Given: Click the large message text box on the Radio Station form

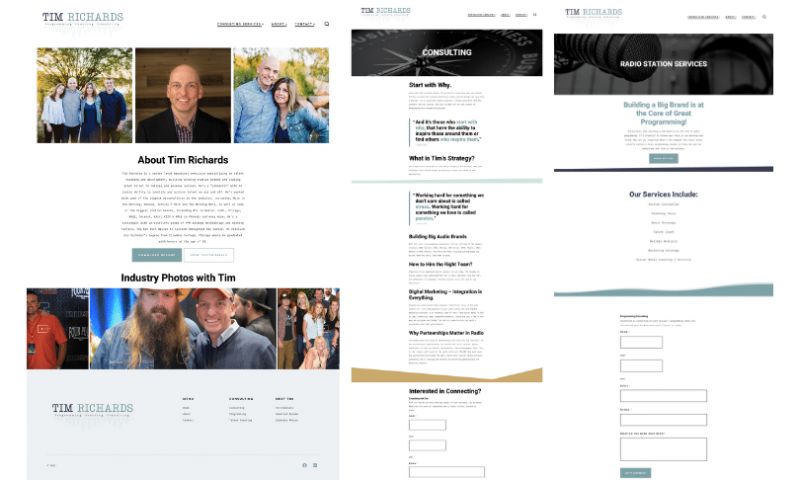Looking at the screenshot, I should point(663,449).
